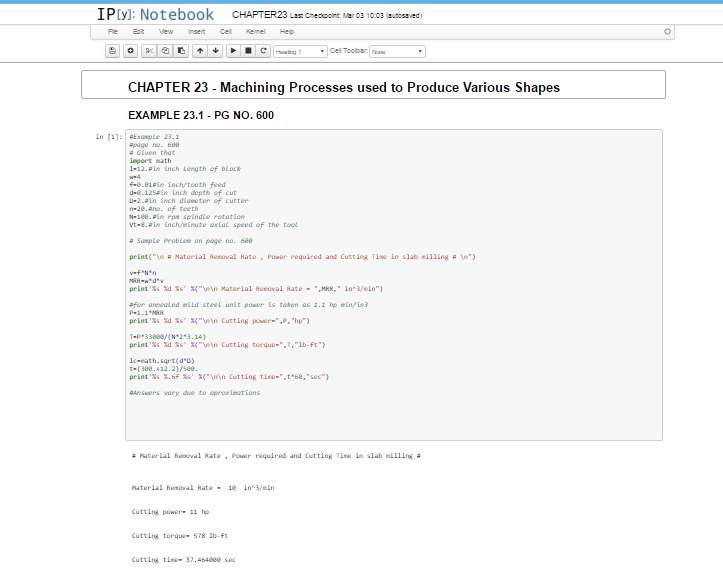Viewport: 723px width, 568px height.
Task: Interrupt the kernel with the stop button
Action: 248,50
